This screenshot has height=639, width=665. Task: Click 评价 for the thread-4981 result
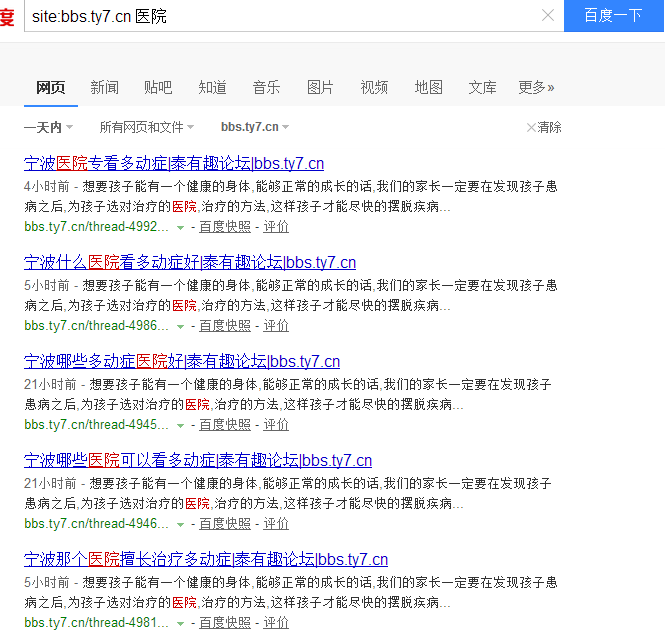pyautogui.click(x=276, y=622)
